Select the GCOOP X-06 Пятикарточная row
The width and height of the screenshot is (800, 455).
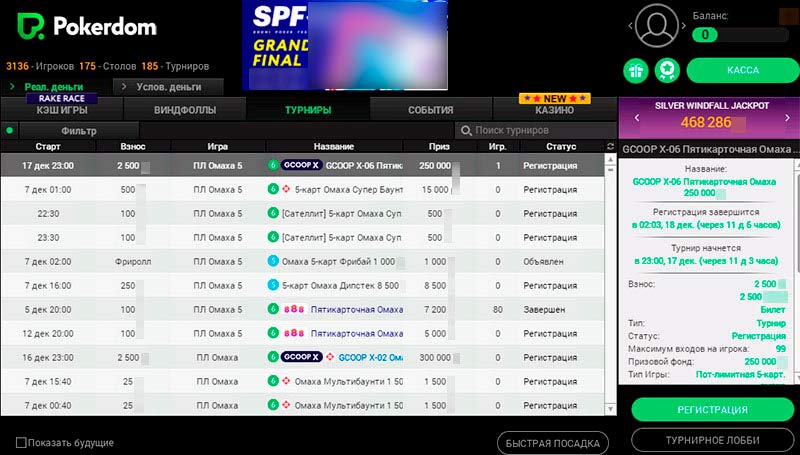click(x=302, y=165)
